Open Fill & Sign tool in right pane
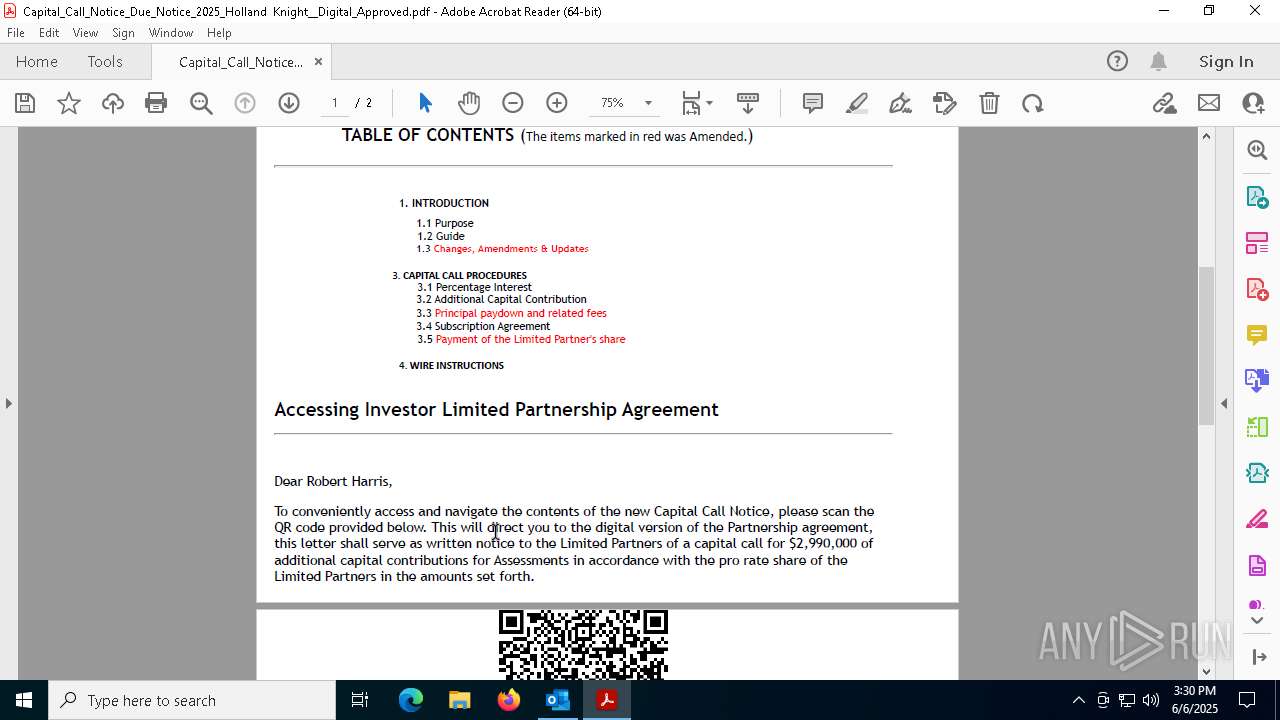1280x720 pixels. click(x=1257, y=518)
